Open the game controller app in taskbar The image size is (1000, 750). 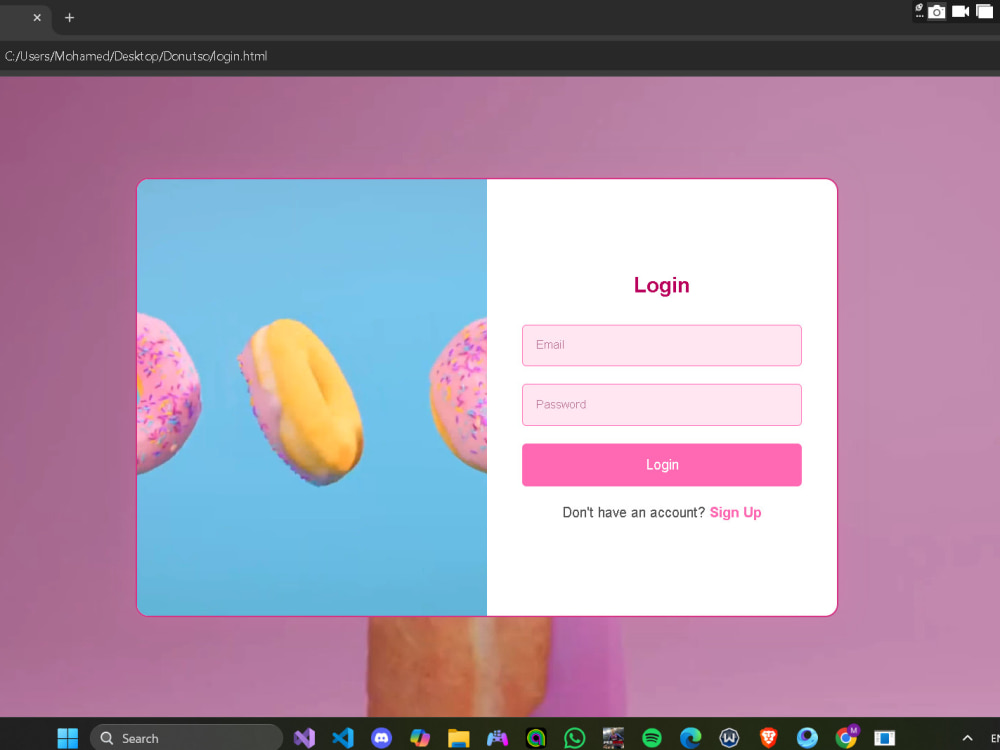coord(497,738)
